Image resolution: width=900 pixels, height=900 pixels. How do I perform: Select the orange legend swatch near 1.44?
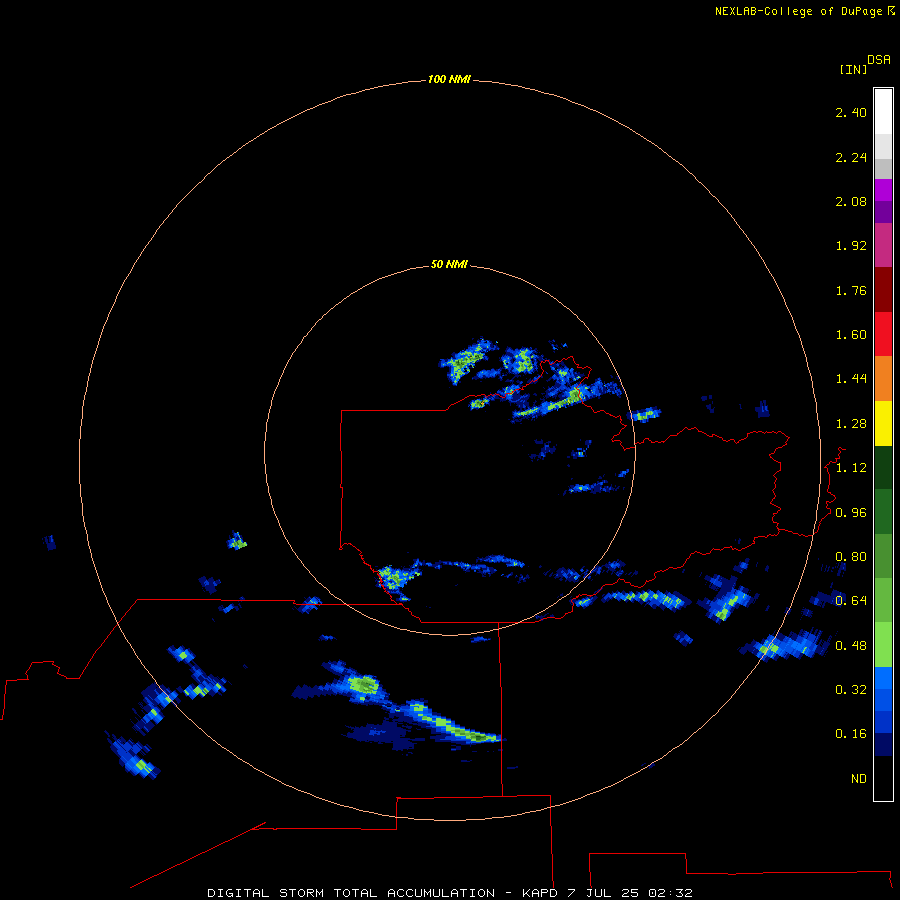(883, 379)
